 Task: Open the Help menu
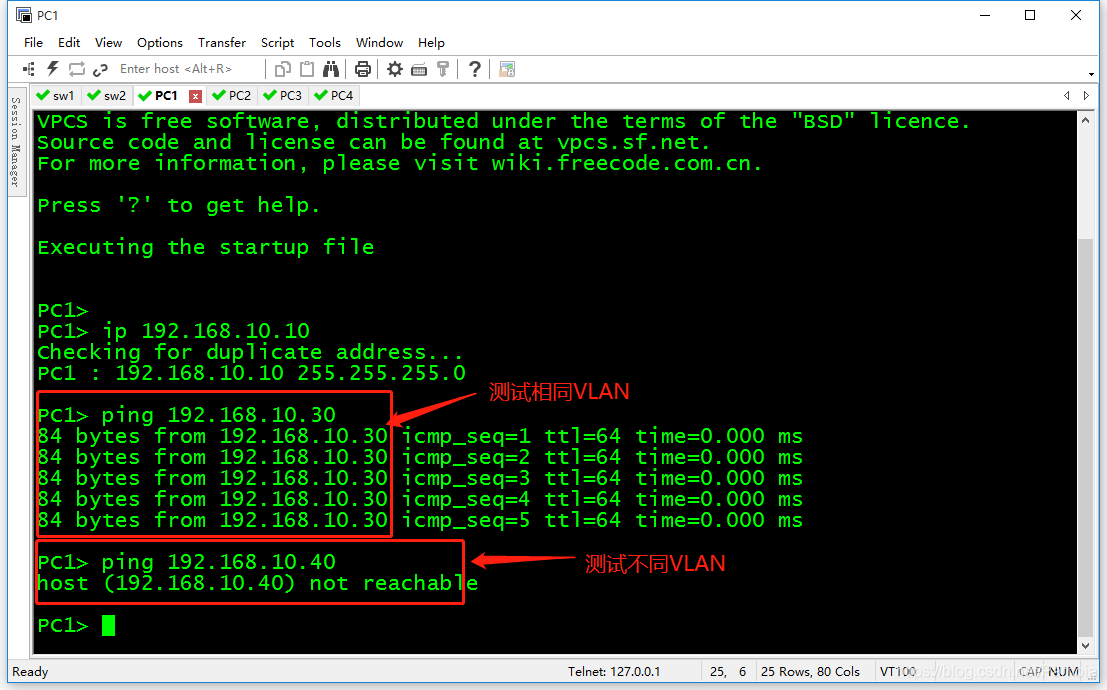431,42
